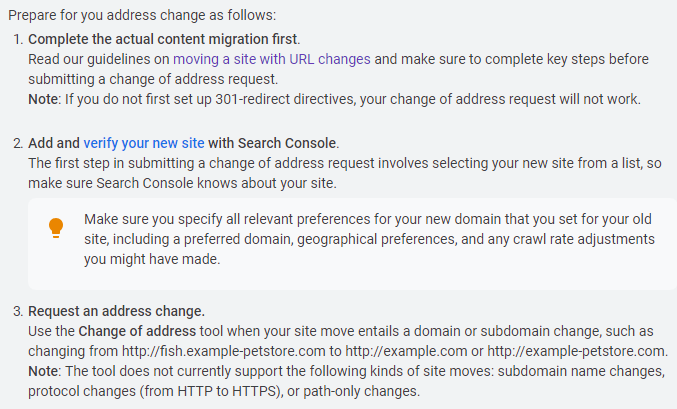
Task: Click the list number 1 marker
Action: 17,39
